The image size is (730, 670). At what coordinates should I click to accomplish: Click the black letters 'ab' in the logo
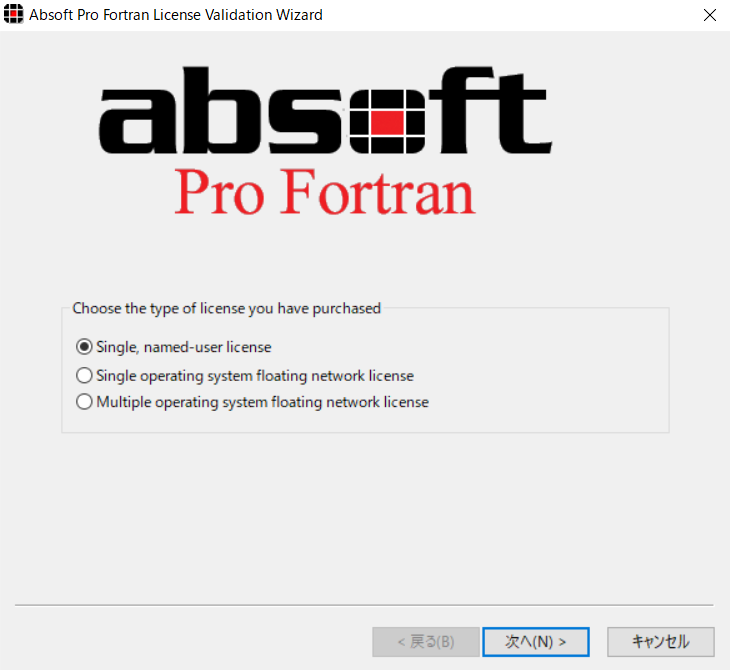pyautogui.click(x=183, y=110)
